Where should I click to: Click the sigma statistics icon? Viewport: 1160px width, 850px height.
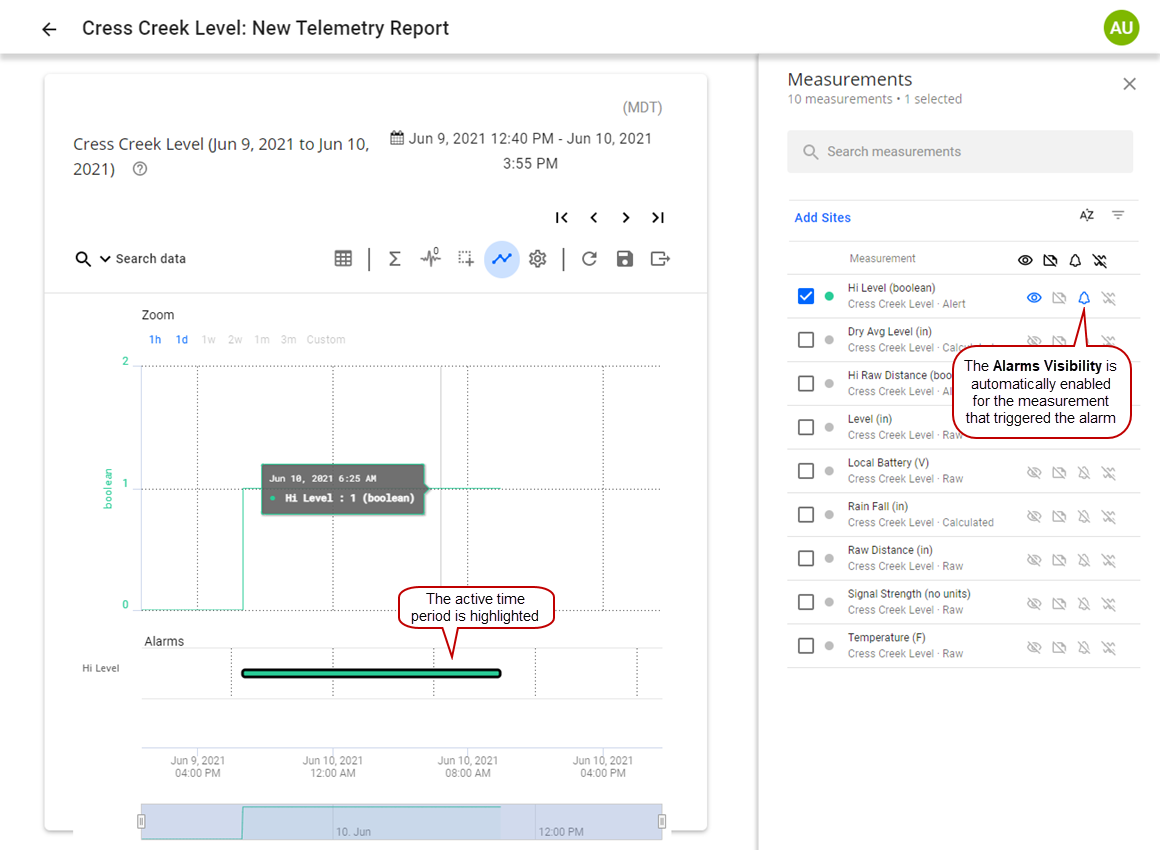394,259
